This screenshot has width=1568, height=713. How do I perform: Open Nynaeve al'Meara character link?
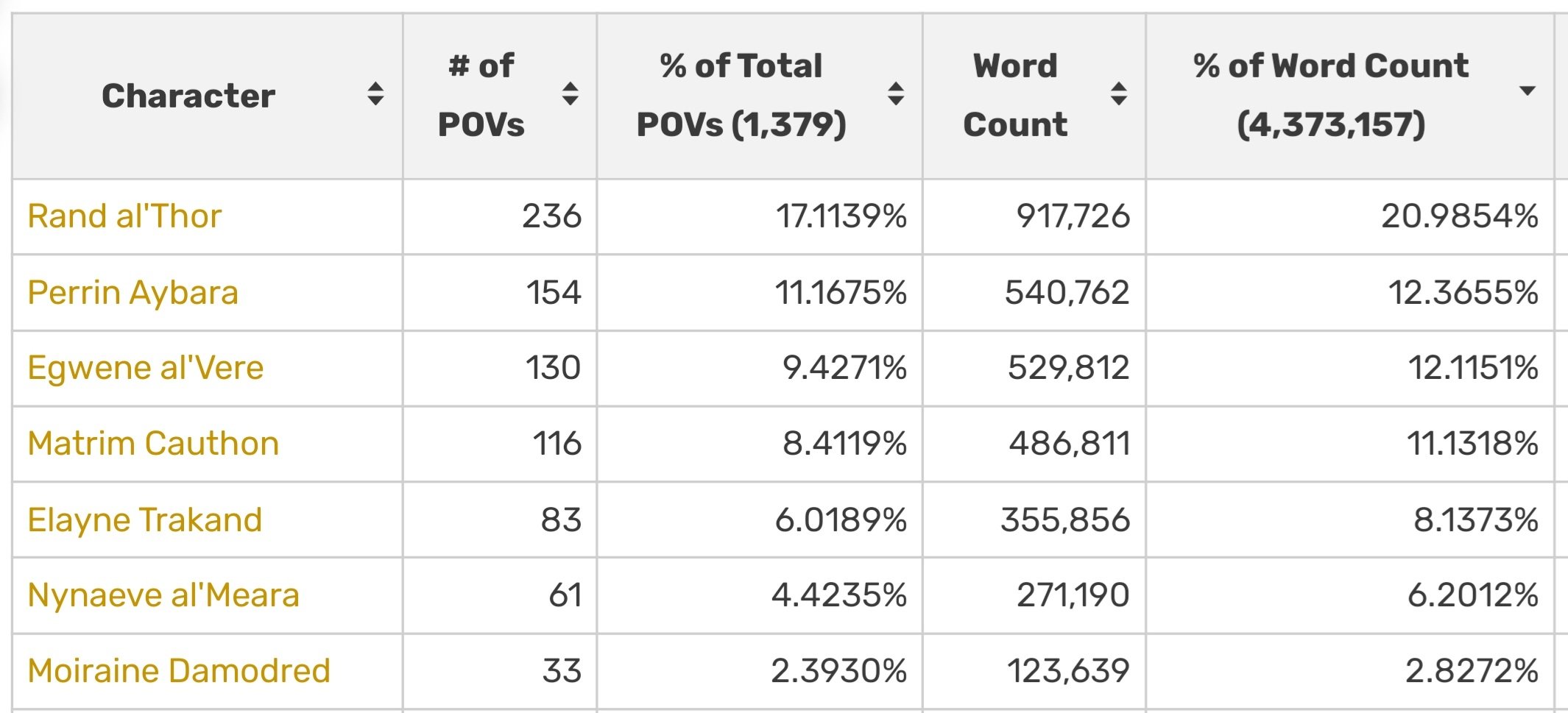pos(163,595)
